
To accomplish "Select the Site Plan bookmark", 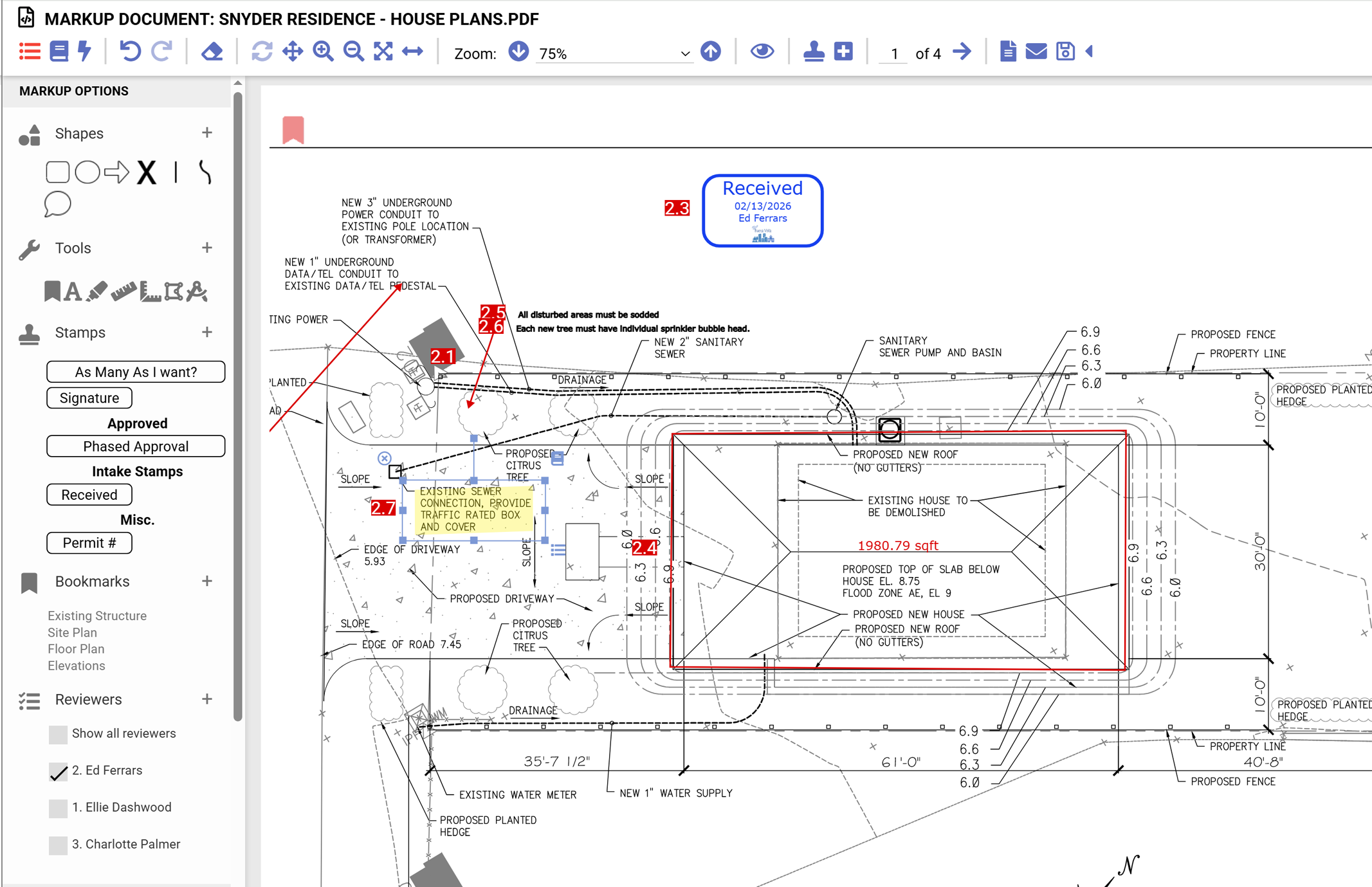I will 72,632.
